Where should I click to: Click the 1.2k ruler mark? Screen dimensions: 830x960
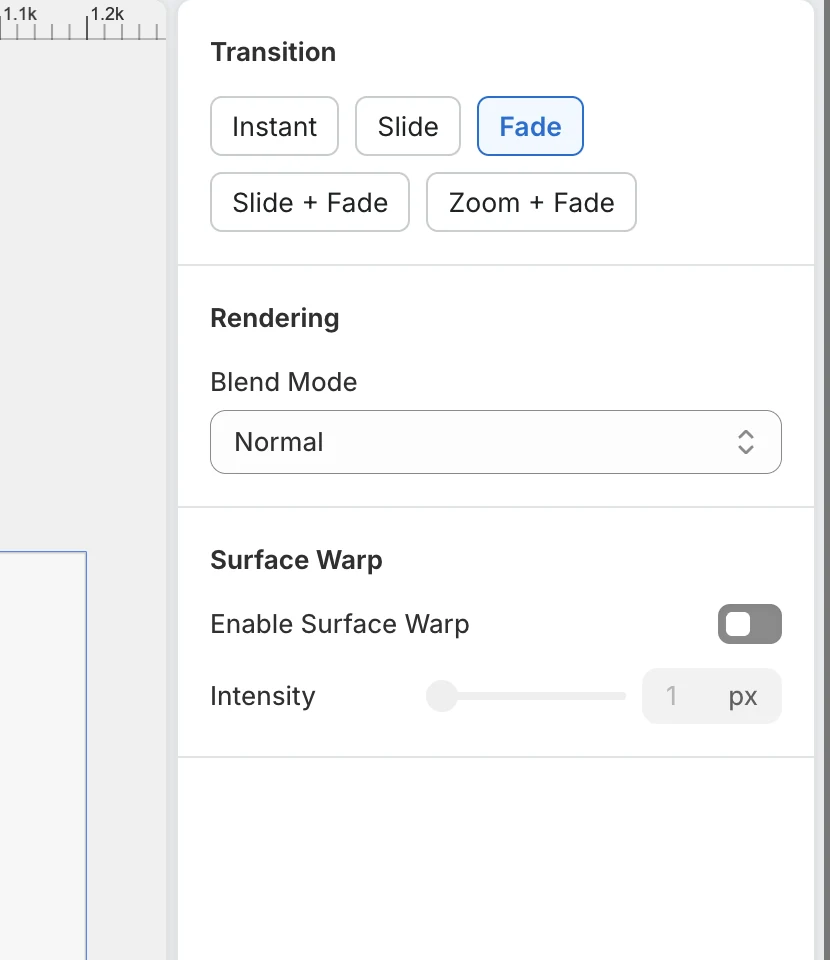108,14
